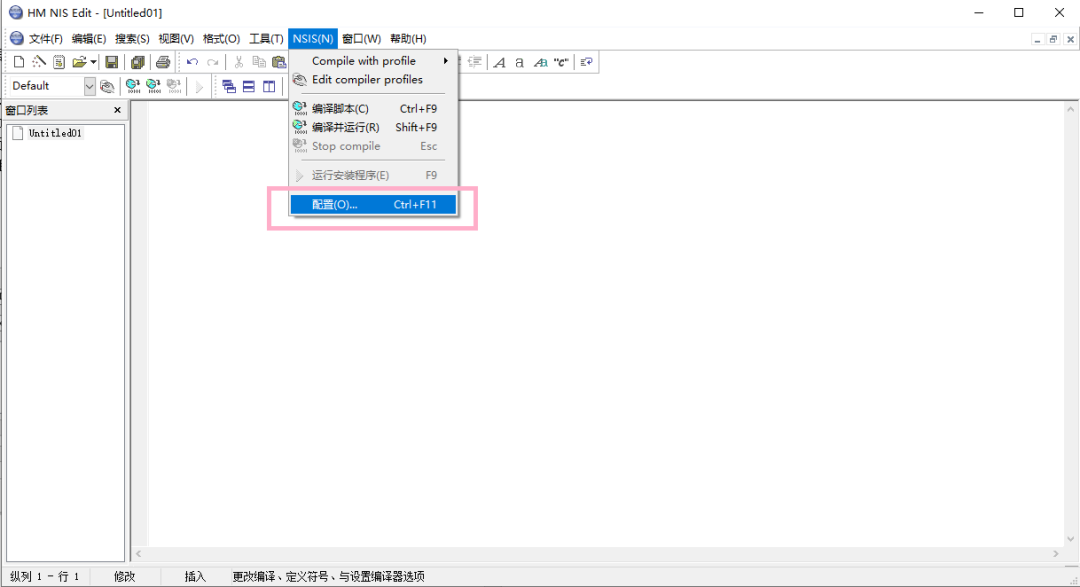Click the Print toolbar icon

[x=163, y=62]
